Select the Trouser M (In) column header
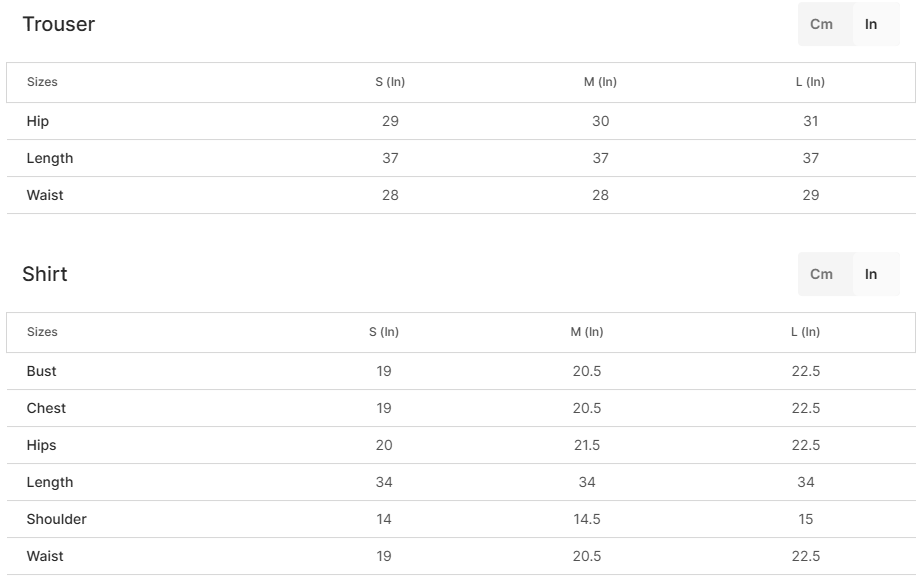The image size is (922, 582). click(x=600, y=82)
